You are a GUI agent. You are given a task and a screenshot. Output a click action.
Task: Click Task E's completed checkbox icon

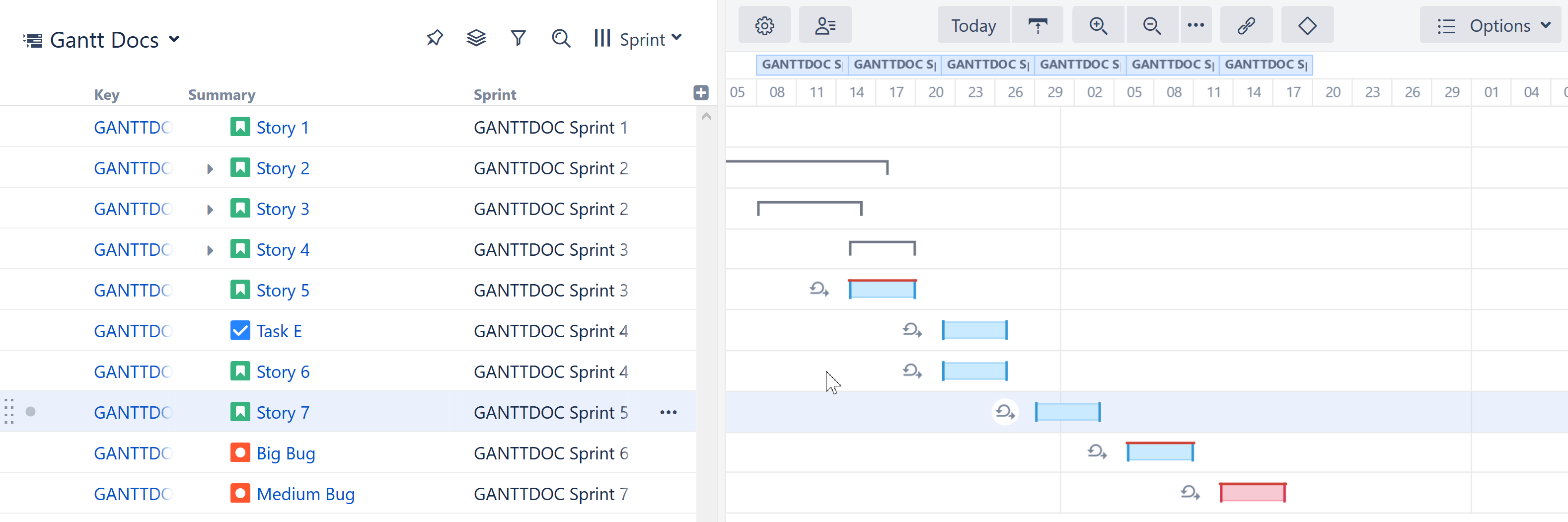pos(240,330)
